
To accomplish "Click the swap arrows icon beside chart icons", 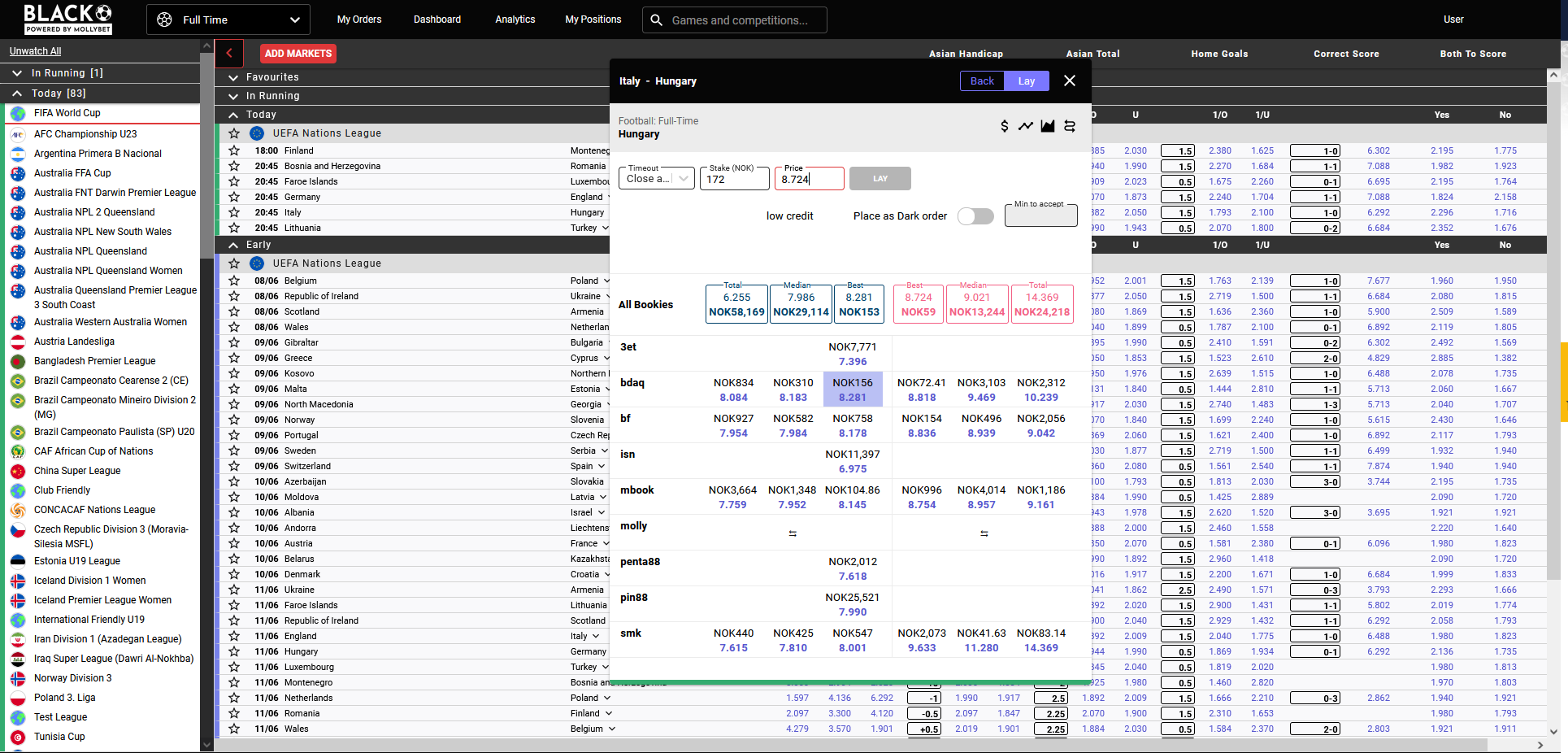I will (x=1070, y=126).
